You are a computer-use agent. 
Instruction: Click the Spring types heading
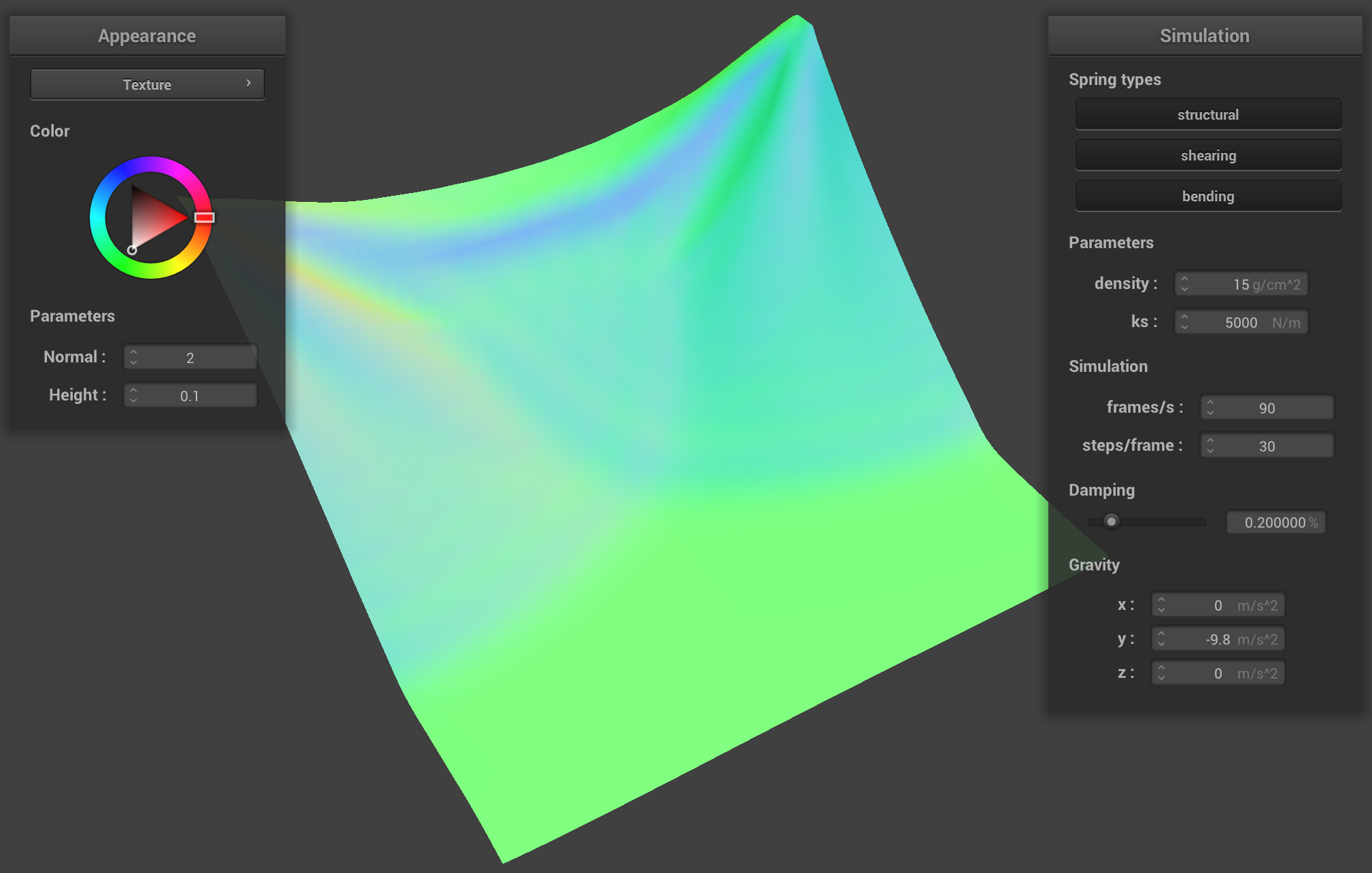(1115, 80)
